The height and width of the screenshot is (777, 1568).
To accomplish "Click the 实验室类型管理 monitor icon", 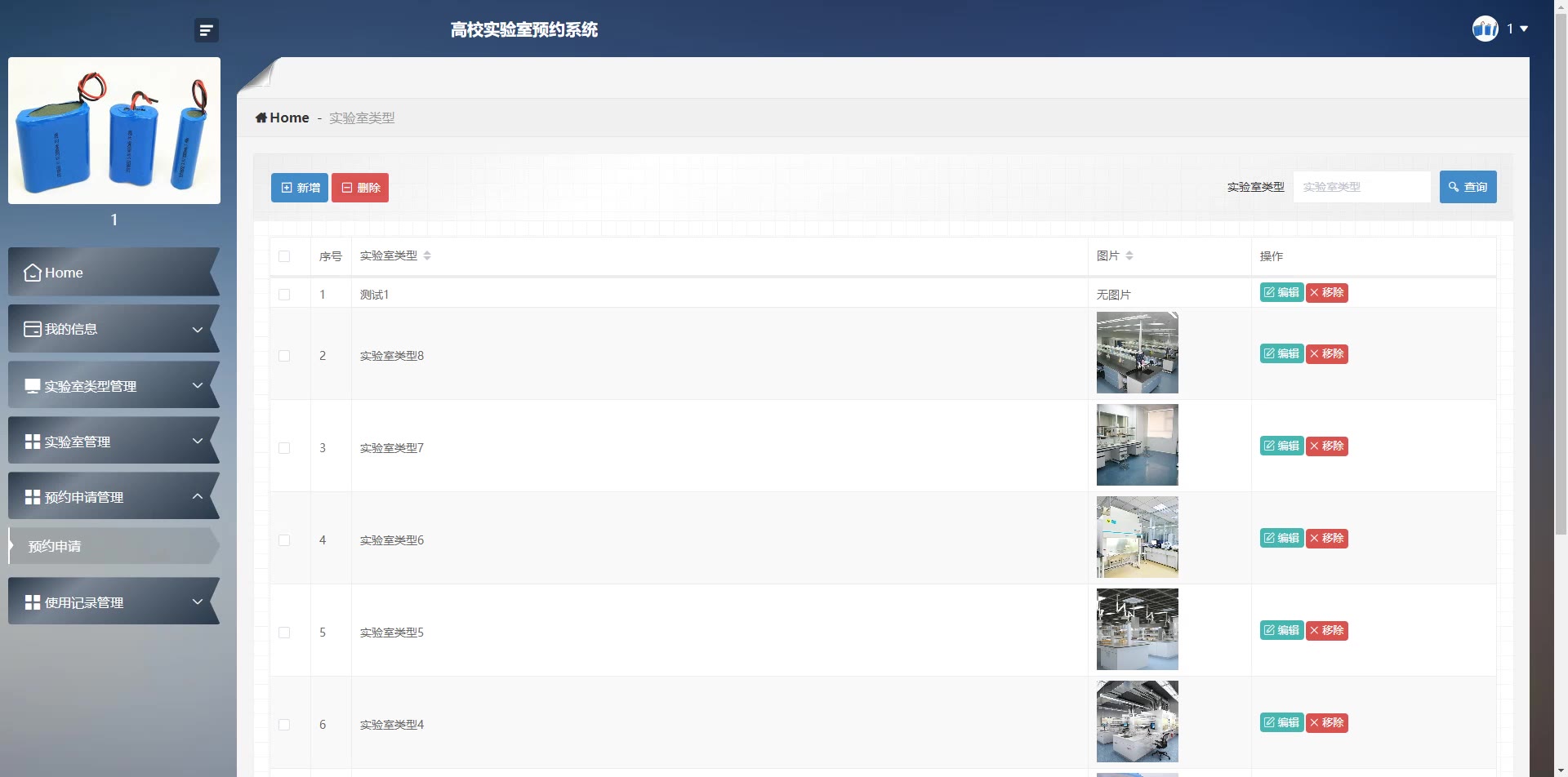I will [33, 386].
